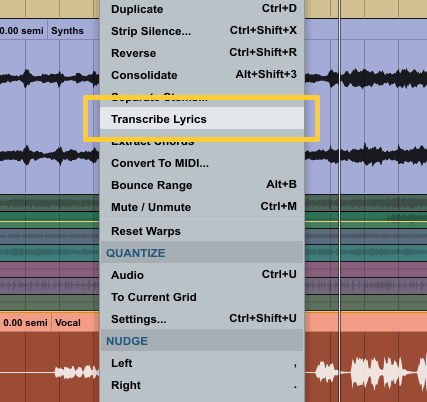This screenshot has height=402, width=427.
Task: Select Mute / Unmute entry
Action: 202,207
